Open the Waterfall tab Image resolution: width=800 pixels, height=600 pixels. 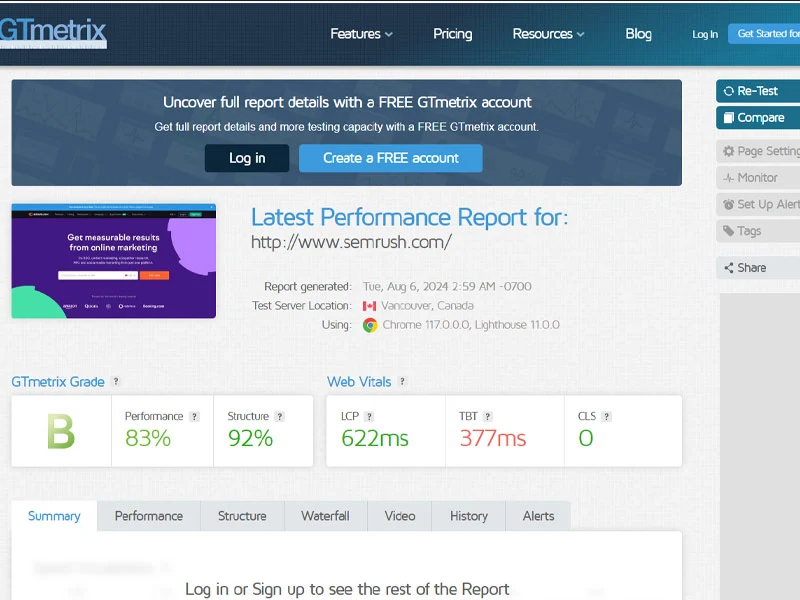[x=326, y=516]
